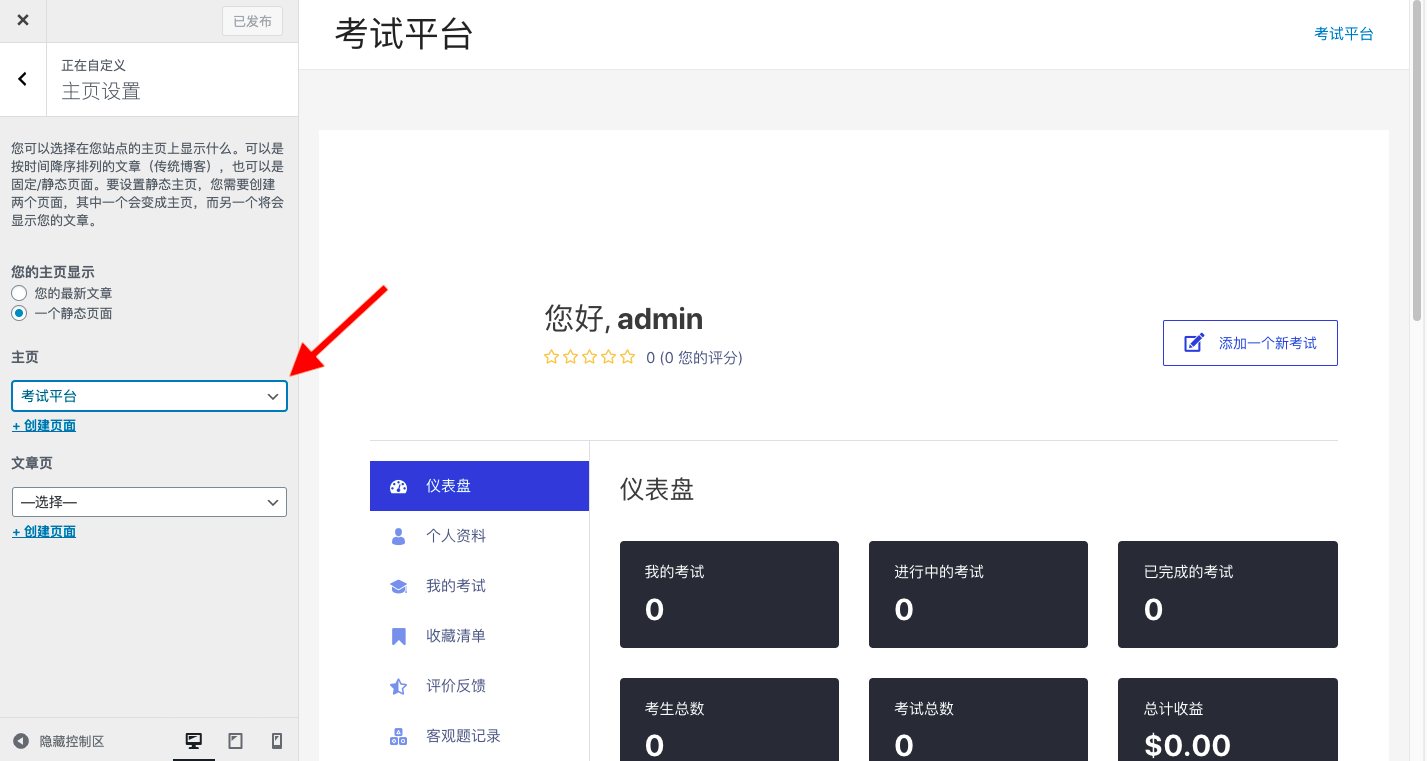Click the fifth rating star under admin
The height and width of the screenshot is (761, 1427).
click(x=627, y=357)
